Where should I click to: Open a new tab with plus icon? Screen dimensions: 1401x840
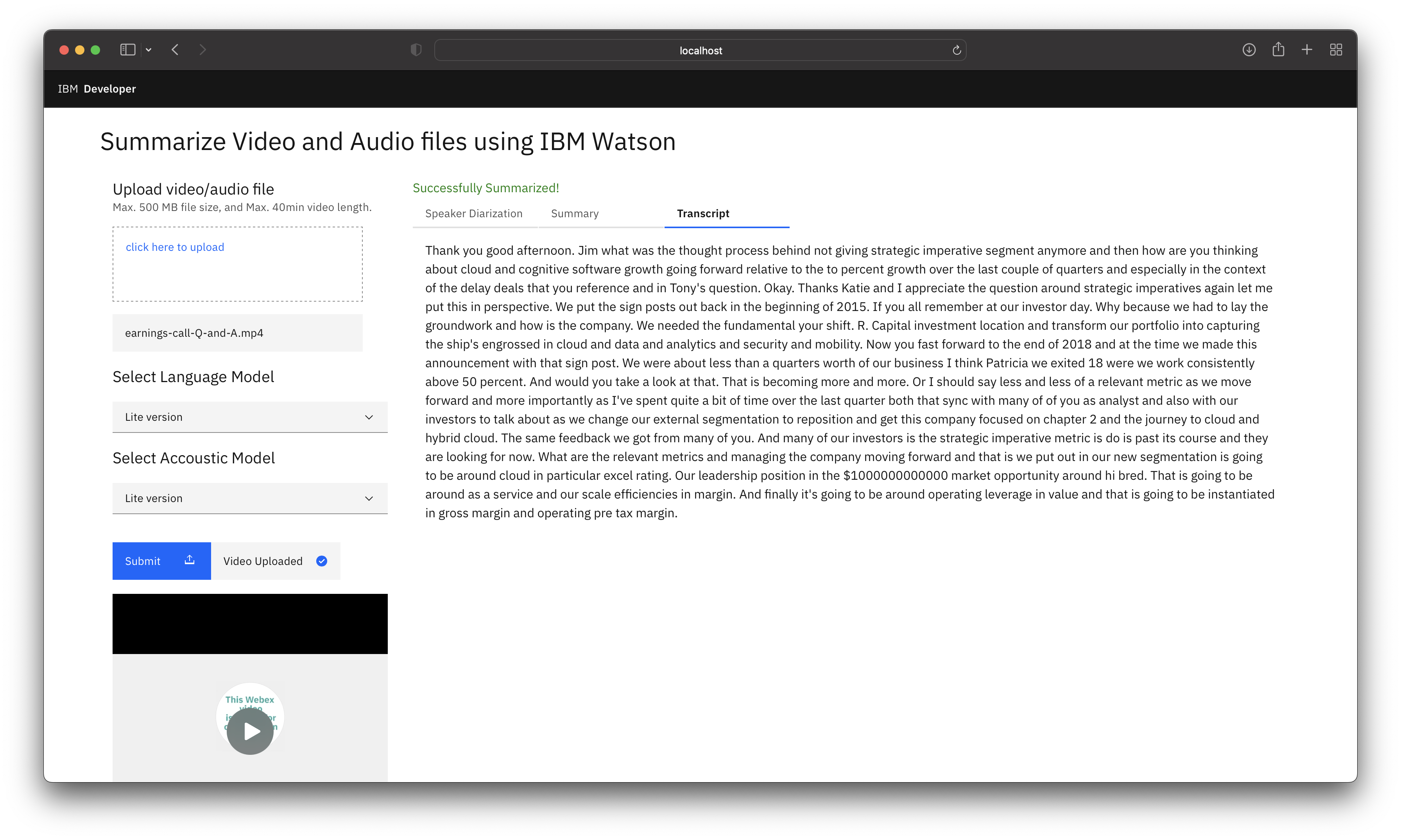(1307, 50)
